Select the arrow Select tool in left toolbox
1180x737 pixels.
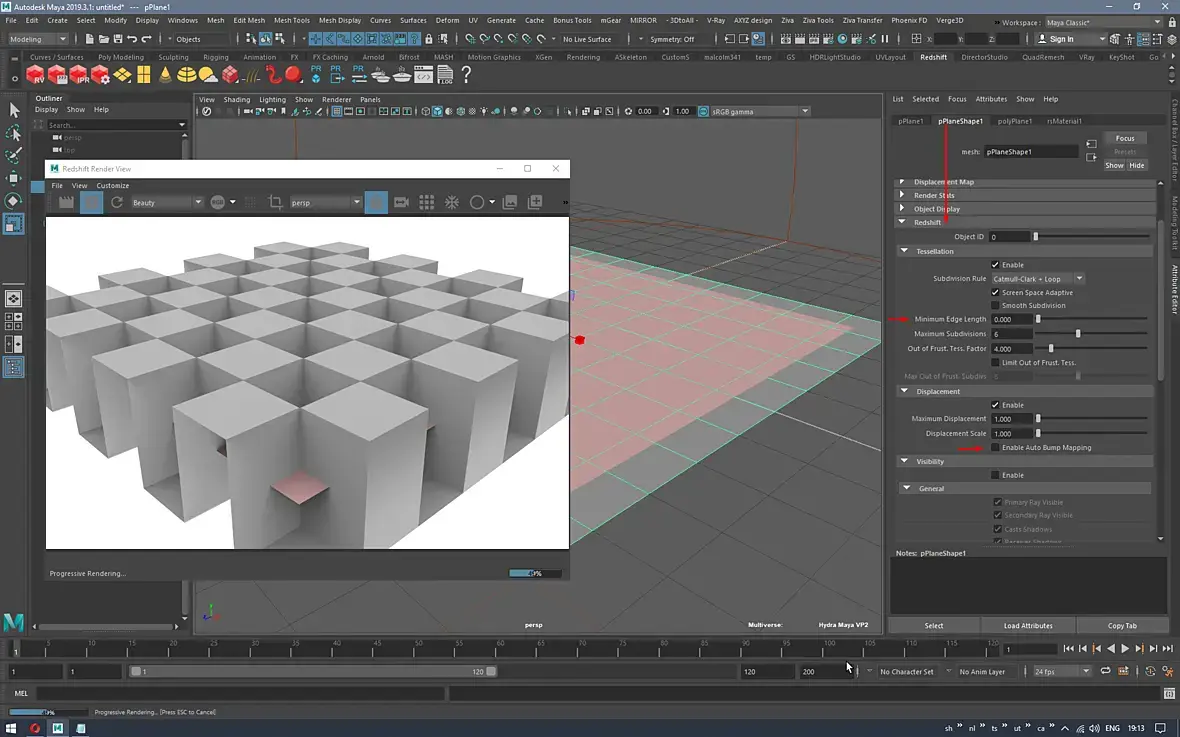(14, 110)
